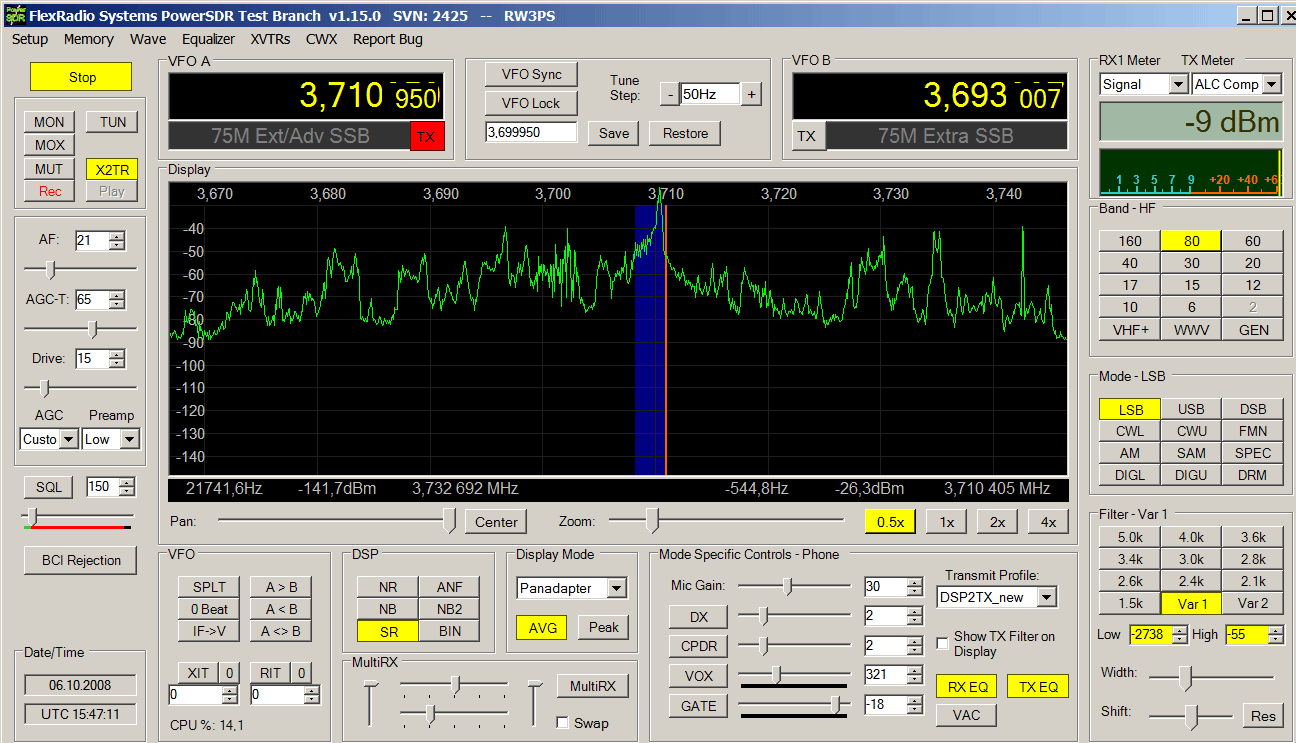Open the Equalizer menu
The image size is (1296, 743).
click(208, 39)
